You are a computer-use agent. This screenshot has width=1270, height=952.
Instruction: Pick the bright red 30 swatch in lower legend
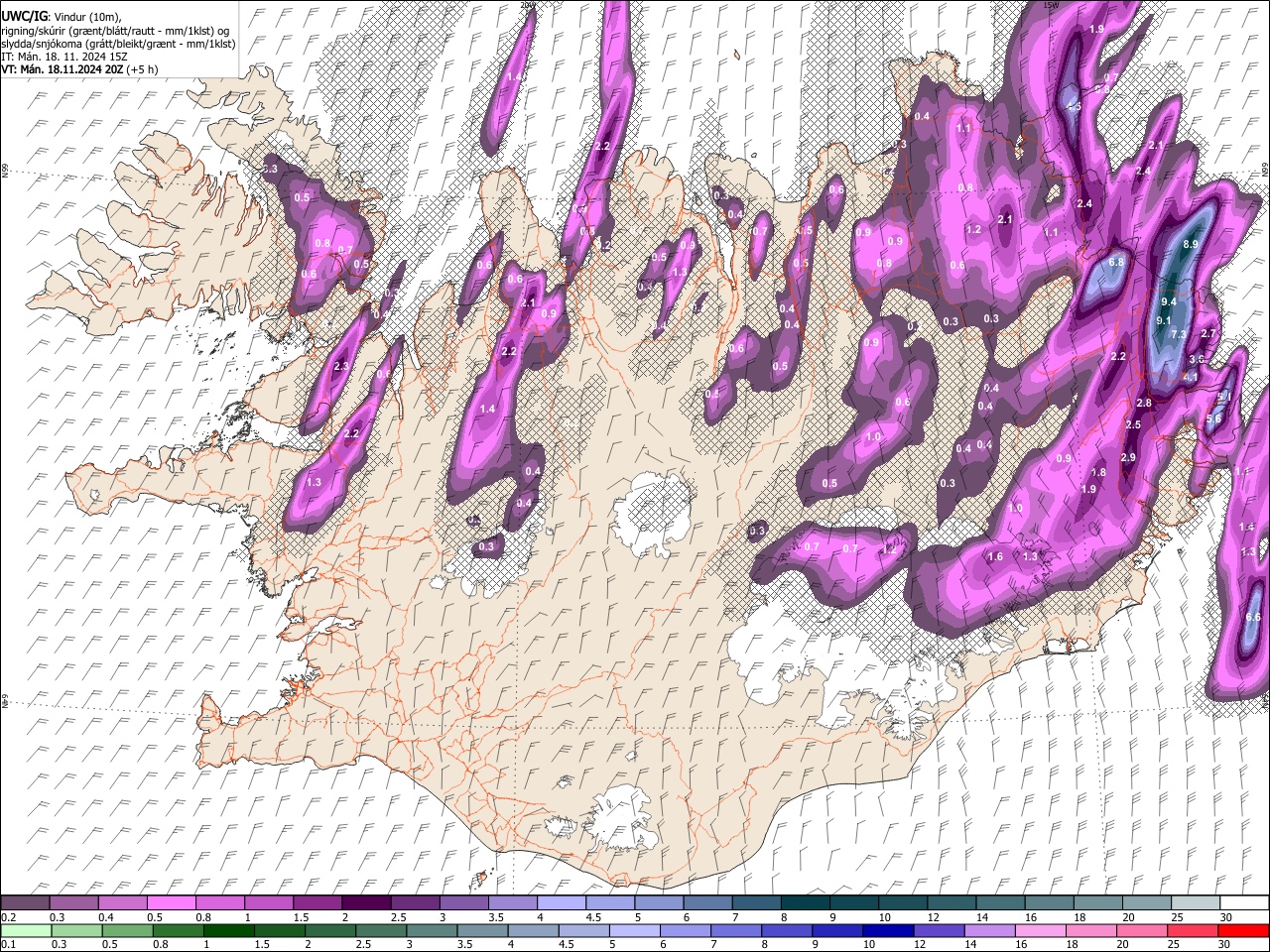point(1243,930)
